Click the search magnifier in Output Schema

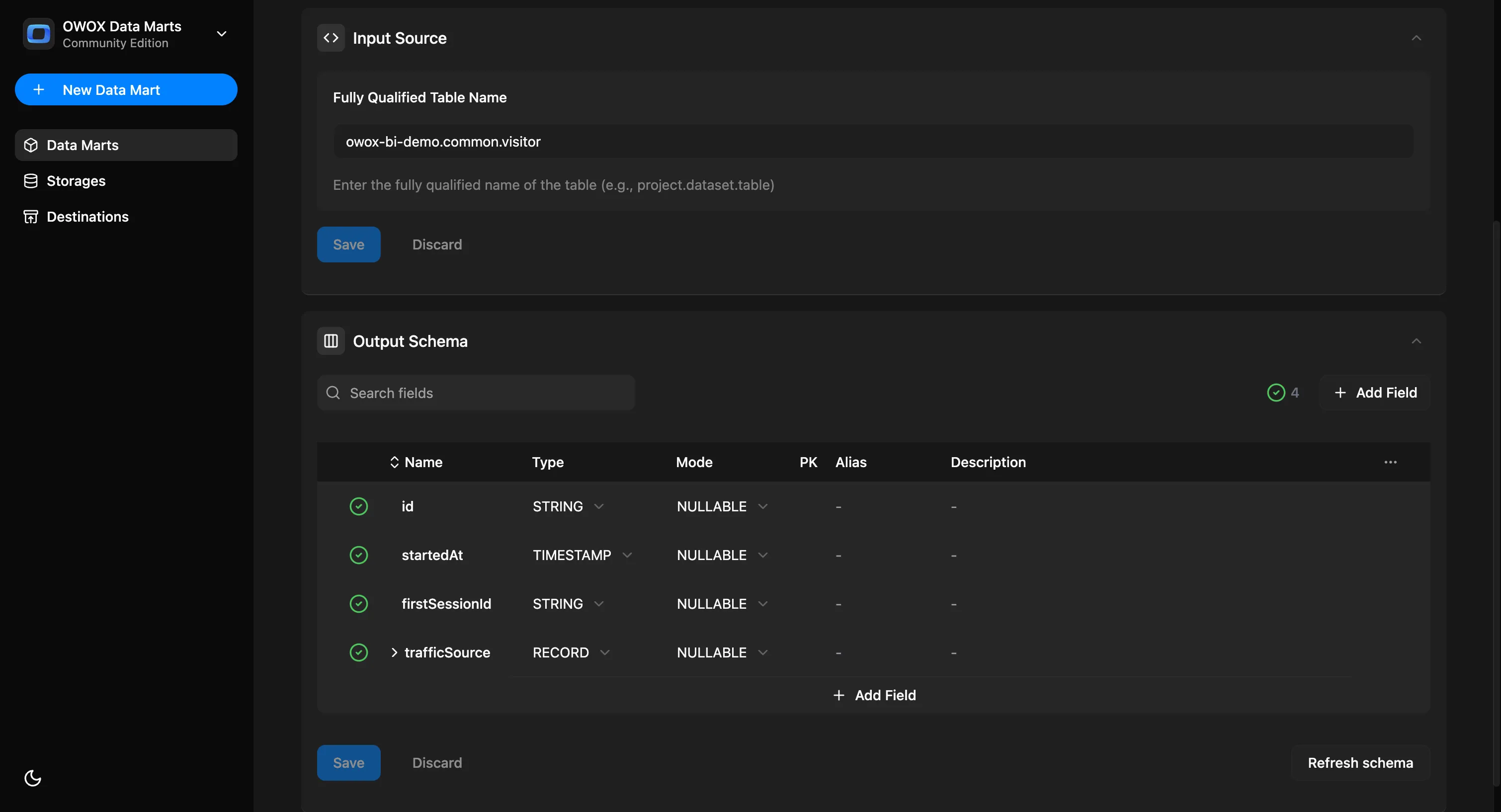[333, 393]
